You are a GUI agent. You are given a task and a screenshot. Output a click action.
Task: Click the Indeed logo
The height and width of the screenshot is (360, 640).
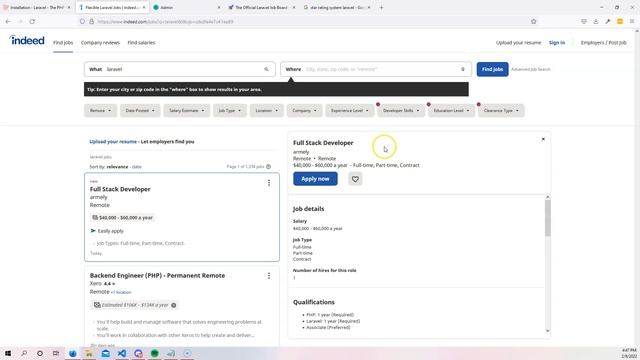point(27,40)
